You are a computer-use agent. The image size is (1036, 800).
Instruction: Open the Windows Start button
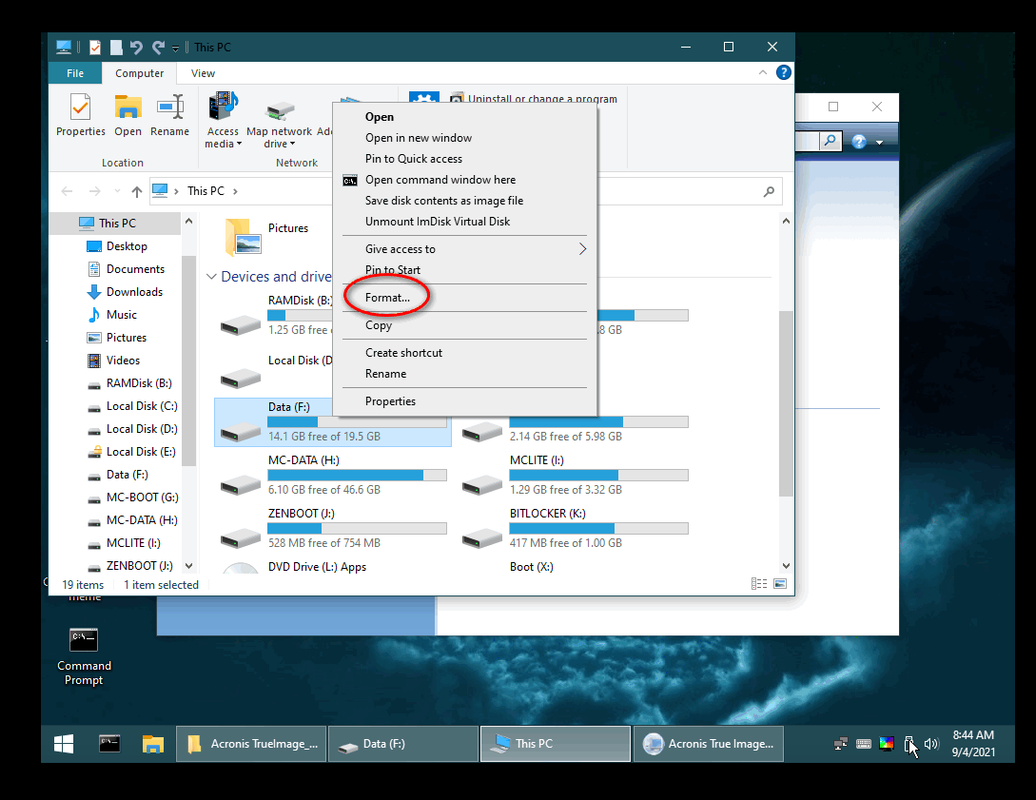63,744
